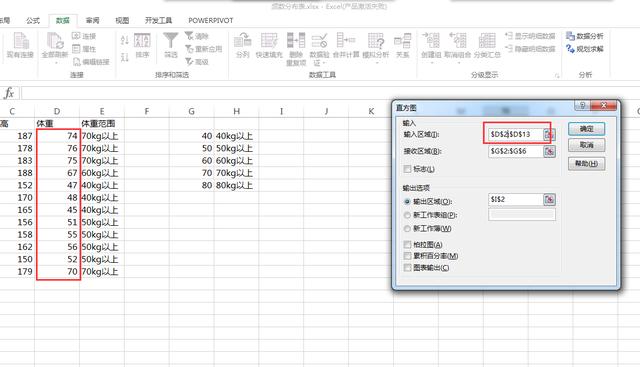Open the POWERPIVOT ribbon tab

pos(211,20)
